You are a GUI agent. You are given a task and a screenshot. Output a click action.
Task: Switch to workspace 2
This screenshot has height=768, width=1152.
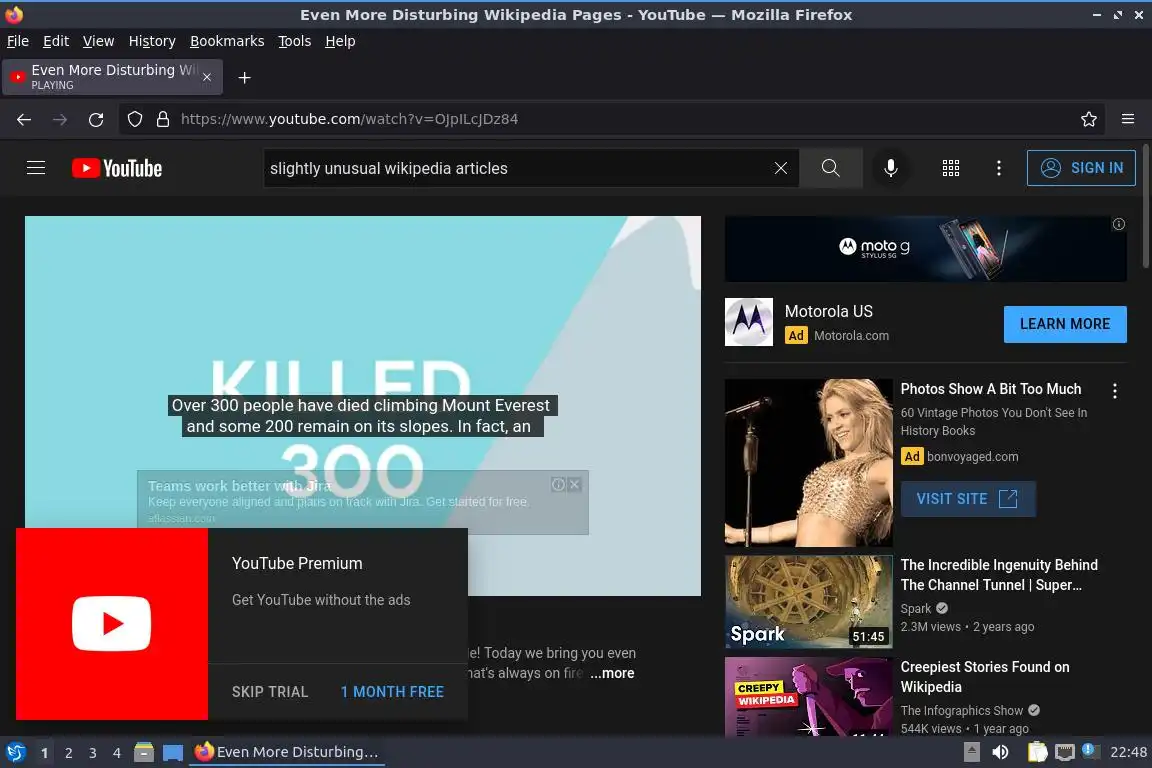(68, 753)
